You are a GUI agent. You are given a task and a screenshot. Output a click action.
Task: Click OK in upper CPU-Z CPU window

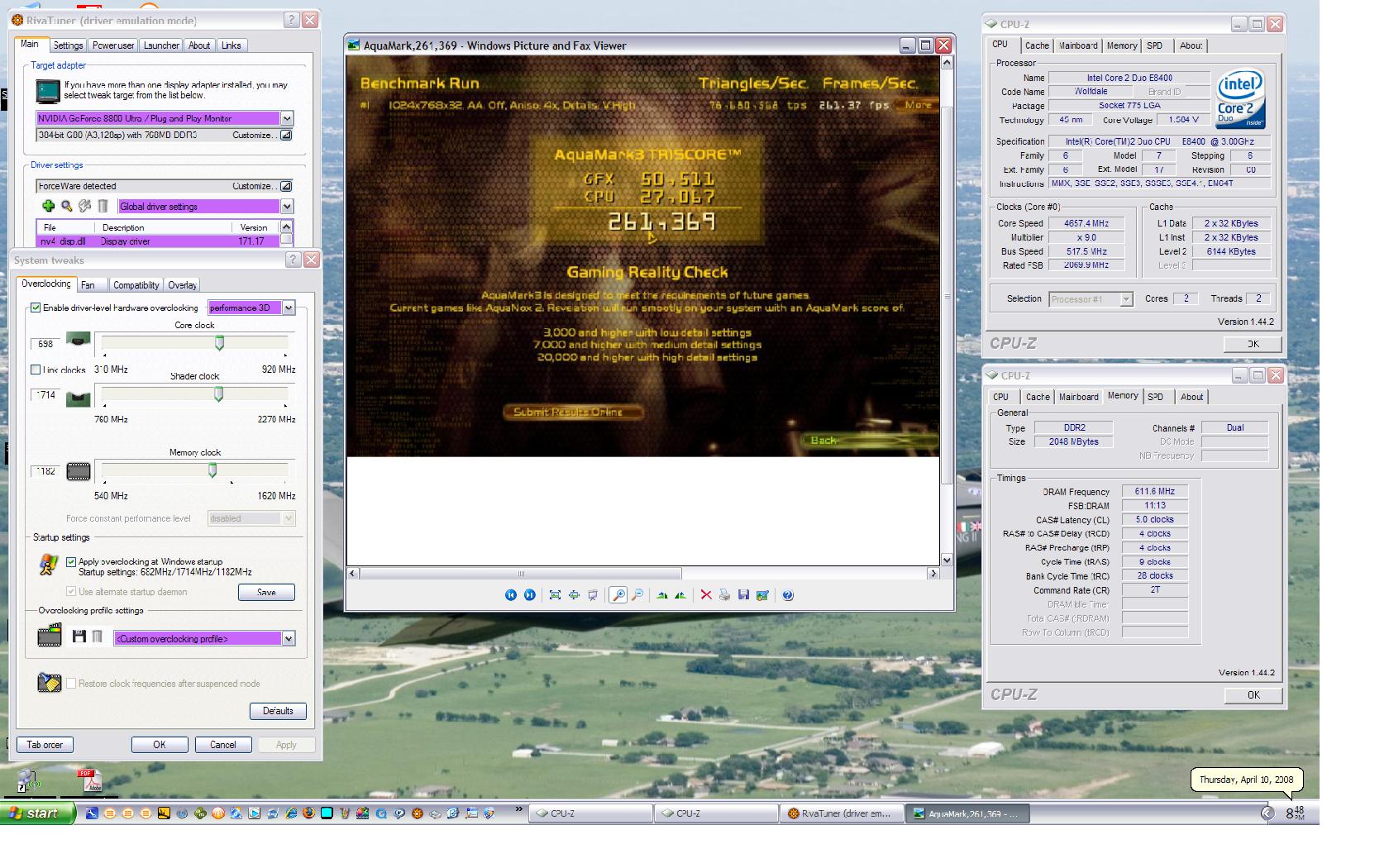[1253, 344]
